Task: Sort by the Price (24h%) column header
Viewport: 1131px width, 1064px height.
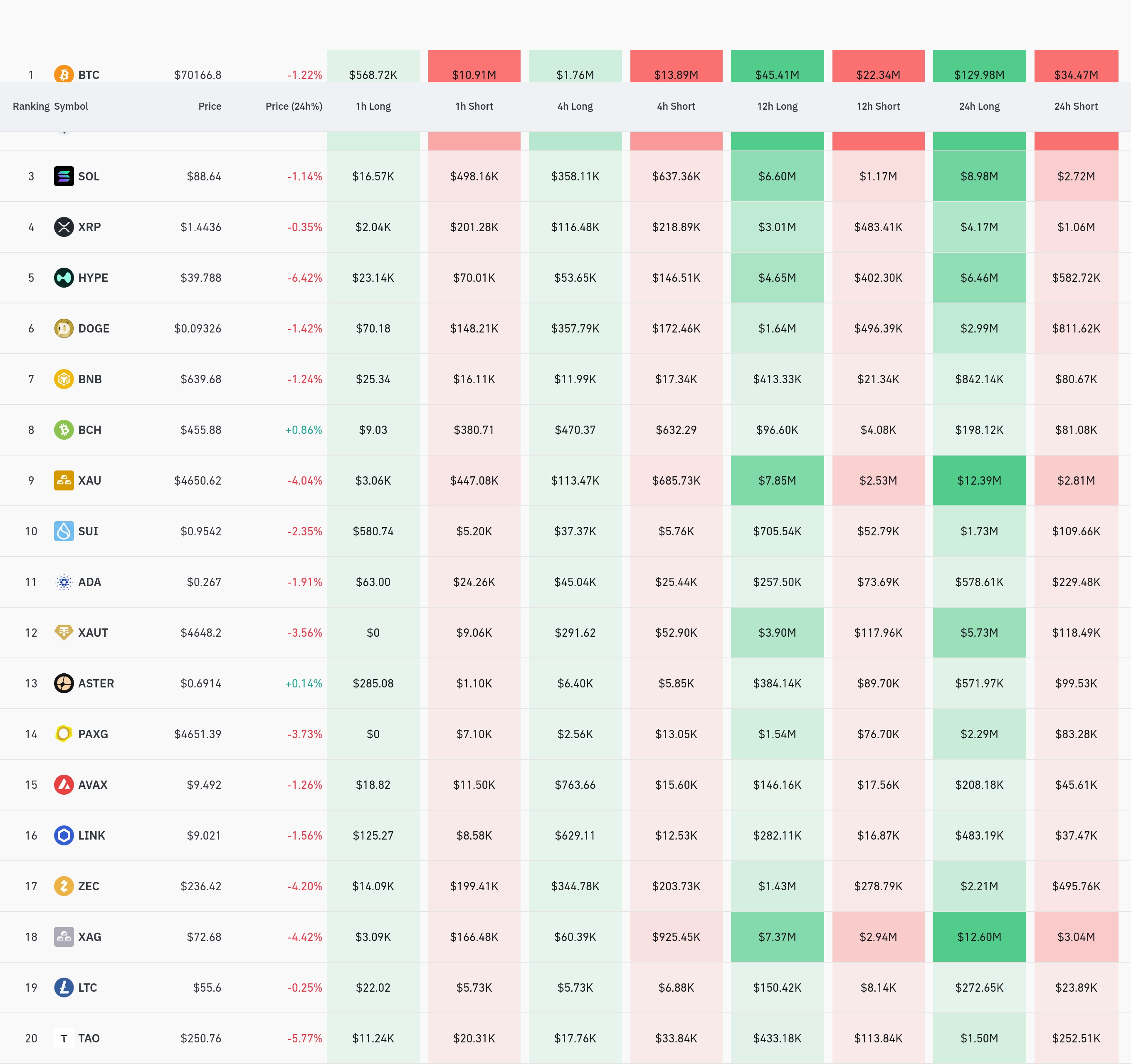Action: click(294, 106)
